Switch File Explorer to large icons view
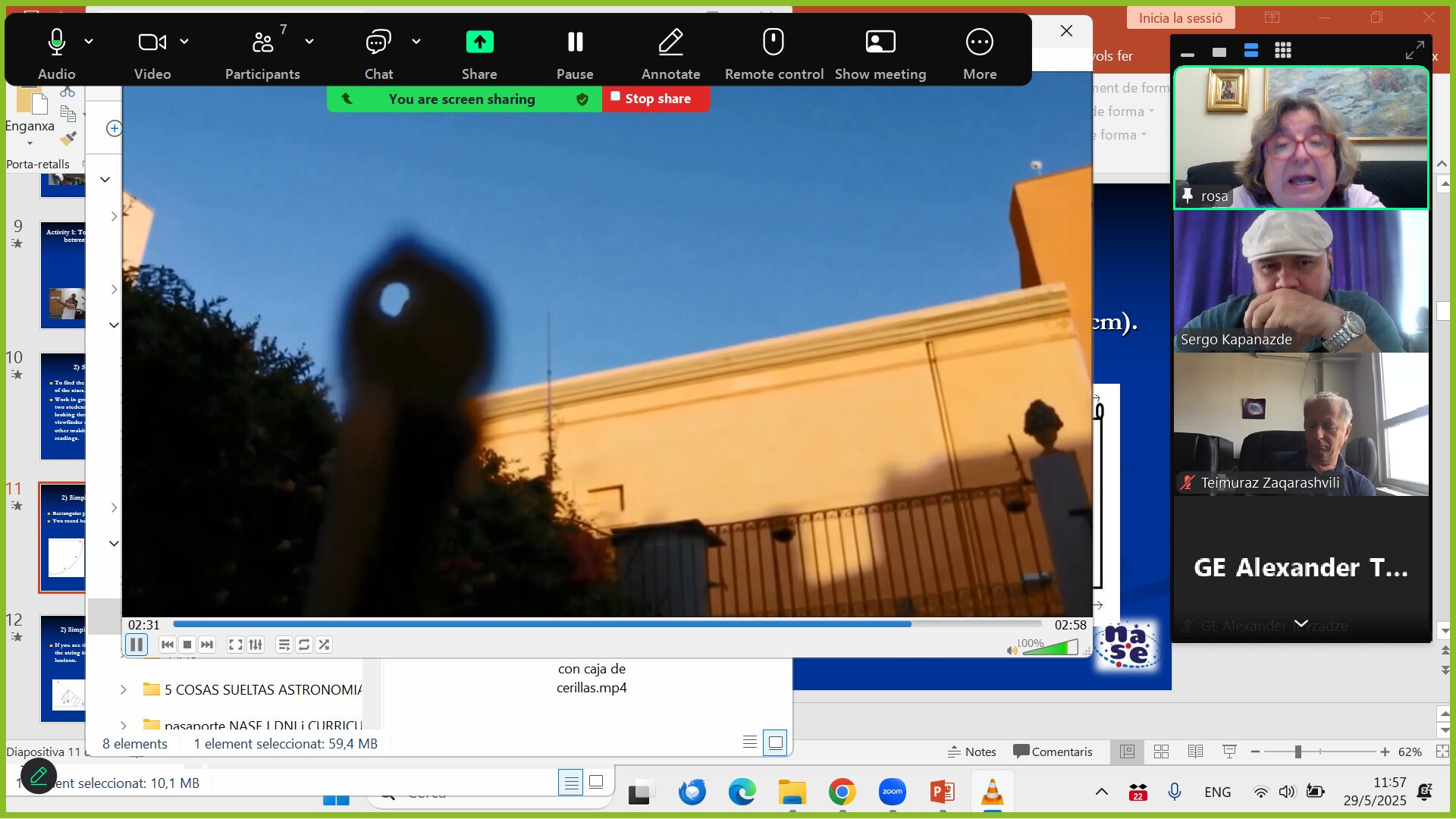The width and height of the screenshot is (1456, 819). point(775,742)
